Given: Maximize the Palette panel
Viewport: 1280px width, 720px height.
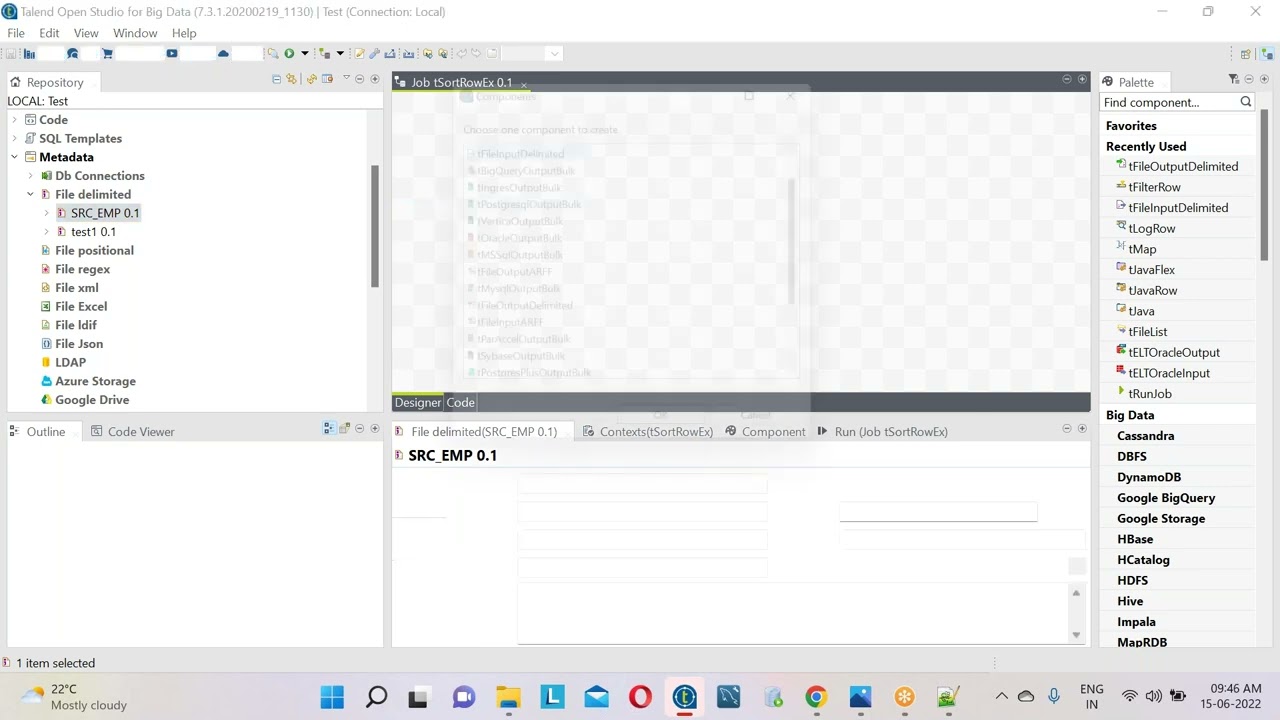Looking at the screenshot, I should [1264, 79].
